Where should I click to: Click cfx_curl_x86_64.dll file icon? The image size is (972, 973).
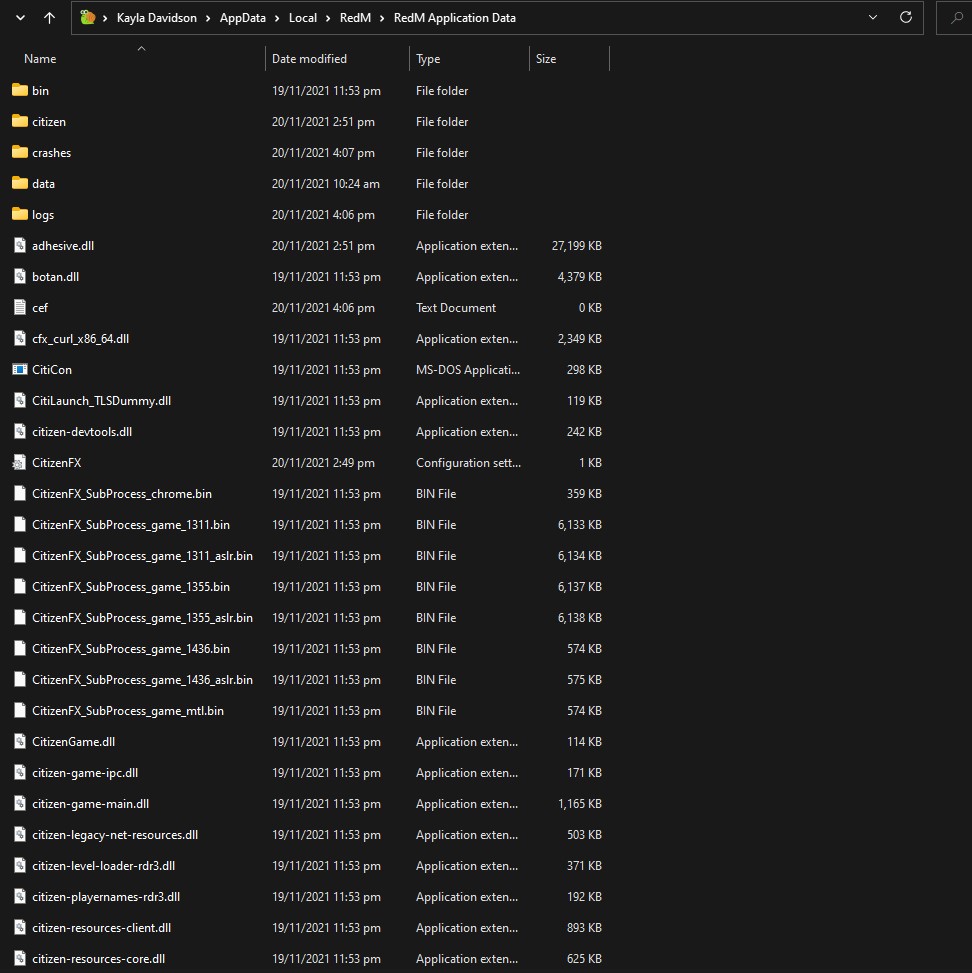tap(20, 338)
